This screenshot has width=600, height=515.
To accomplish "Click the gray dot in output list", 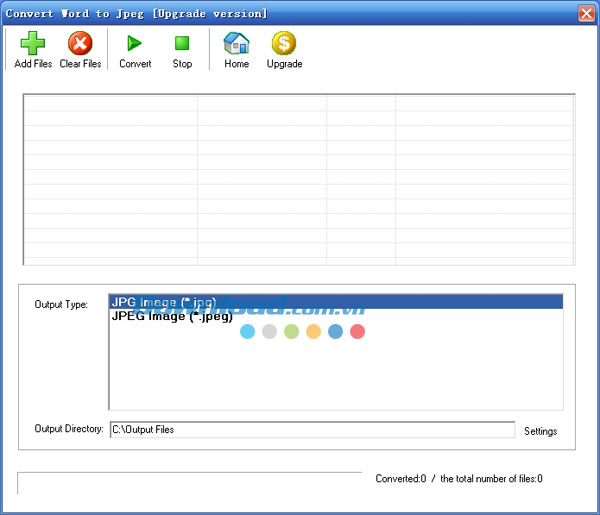I will tap(269, 332).
